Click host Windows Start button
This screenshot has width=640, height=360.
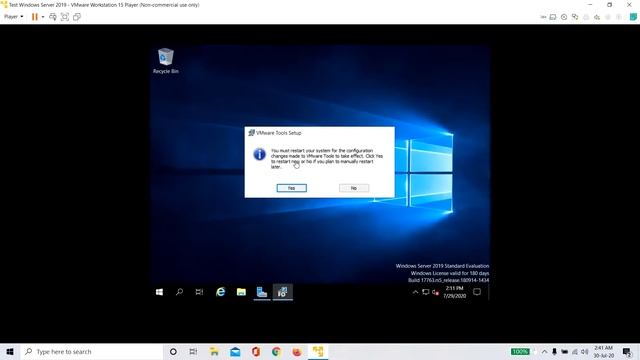click(10, 351)
